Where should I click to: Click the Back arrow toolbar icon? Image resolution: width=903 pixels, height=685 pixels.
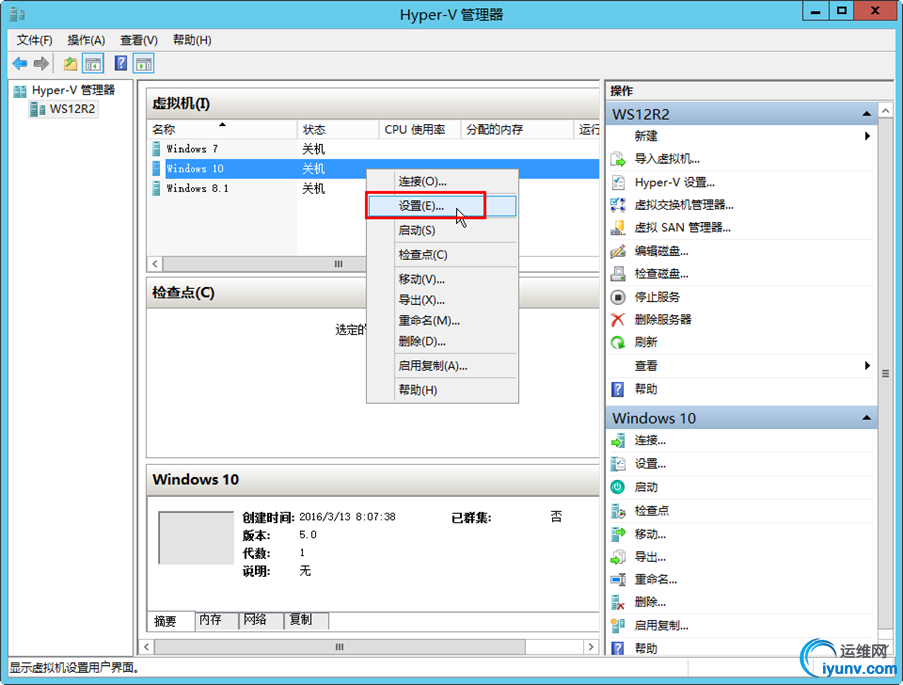pyautogui.click(x=20, y=63)
